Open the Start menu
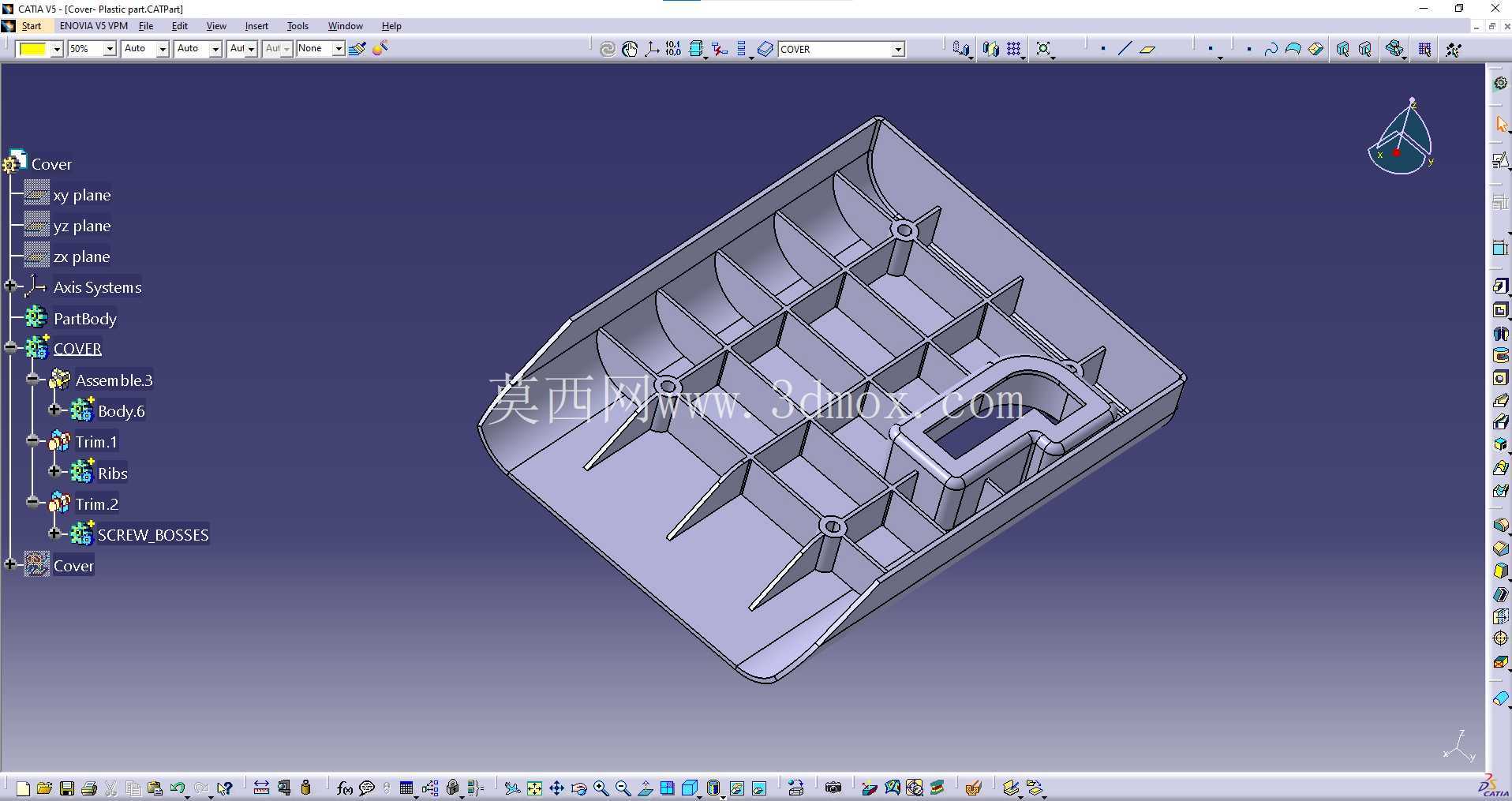 coord(32,26)
